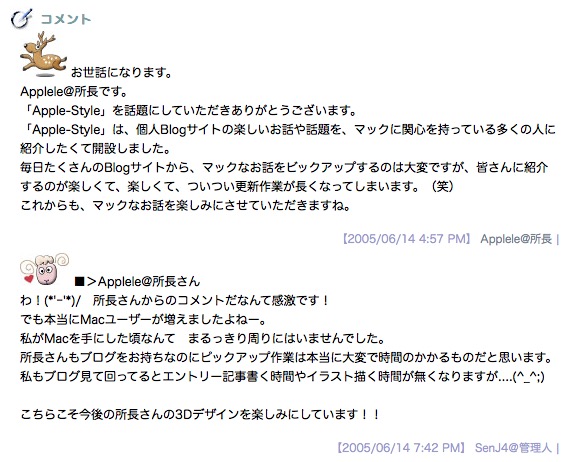Click the 3Dデザイン closing sentence
Image resolution: width=574 pixels, height=462 pixels.
tap(200, 415)
